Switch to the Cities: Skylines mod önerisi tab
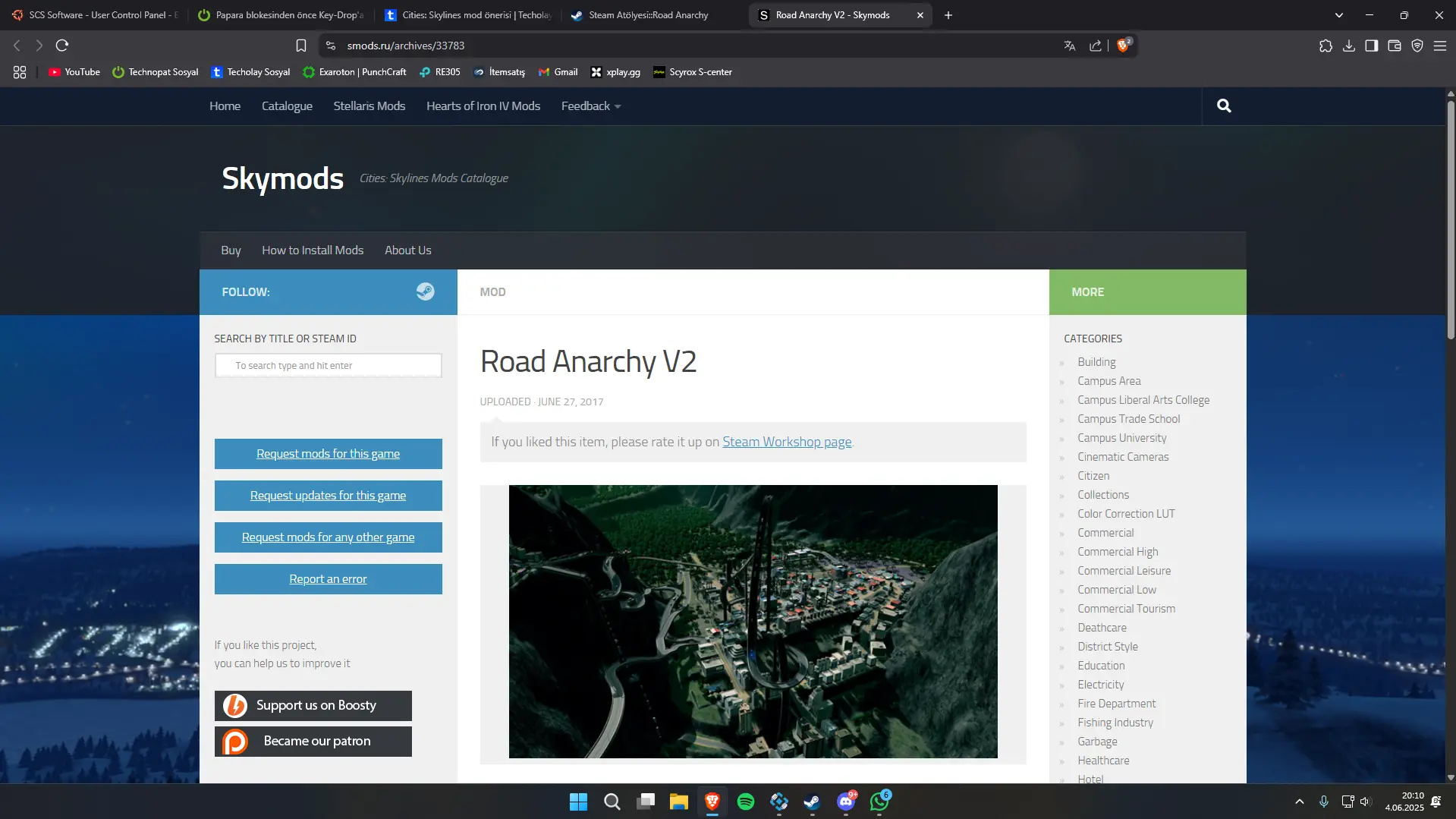The width and height of the screenshot is (1456, 819). 468,15
